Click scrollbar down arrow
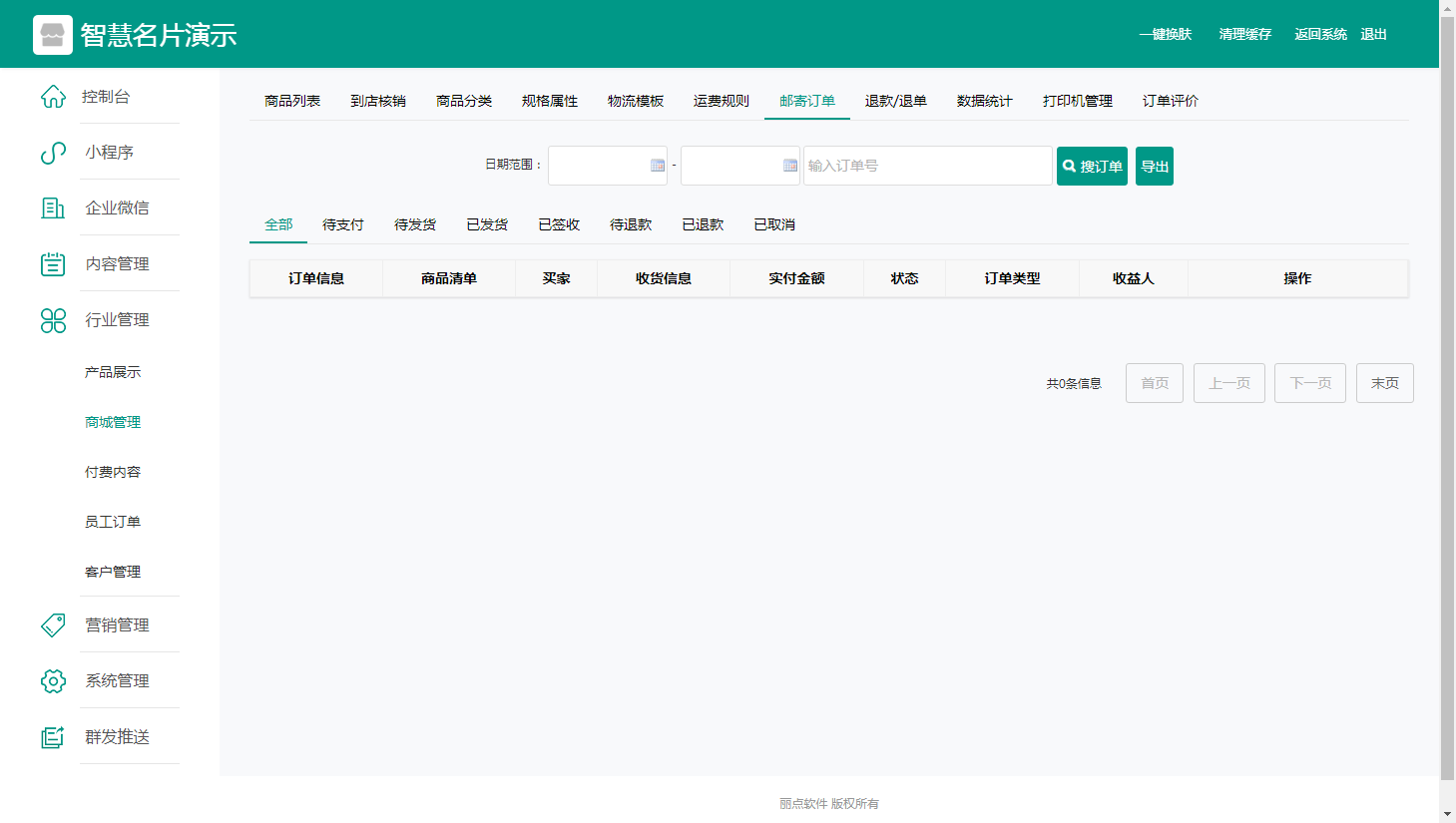Viewport: 1456px width, 823px height. (x=1447, y=814)
